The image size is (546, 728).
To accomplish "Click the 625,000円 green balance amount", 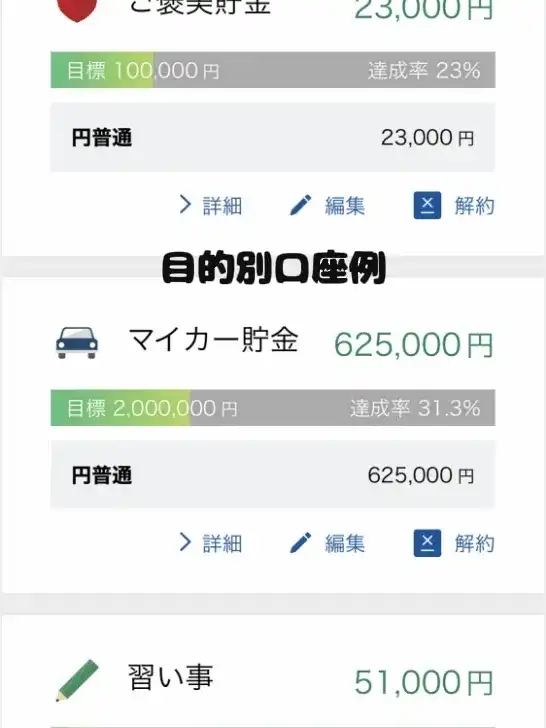I will point(413,345).
